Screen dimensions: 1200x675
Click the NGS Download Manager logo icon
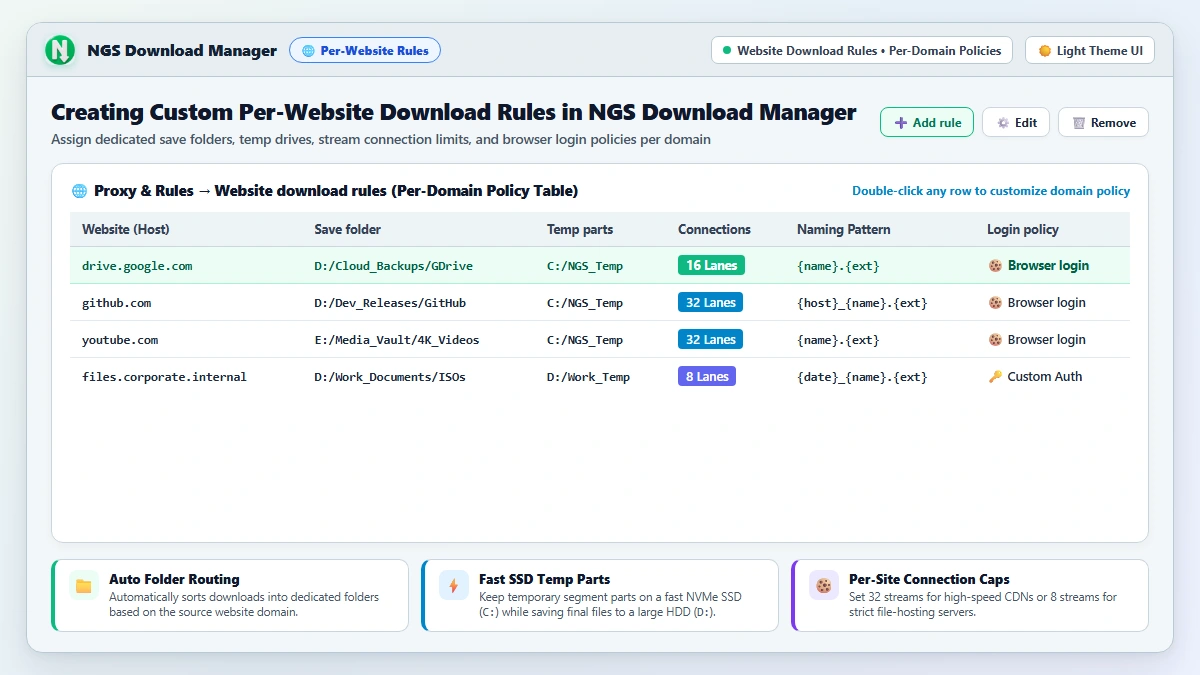click(x=61, y=50)
